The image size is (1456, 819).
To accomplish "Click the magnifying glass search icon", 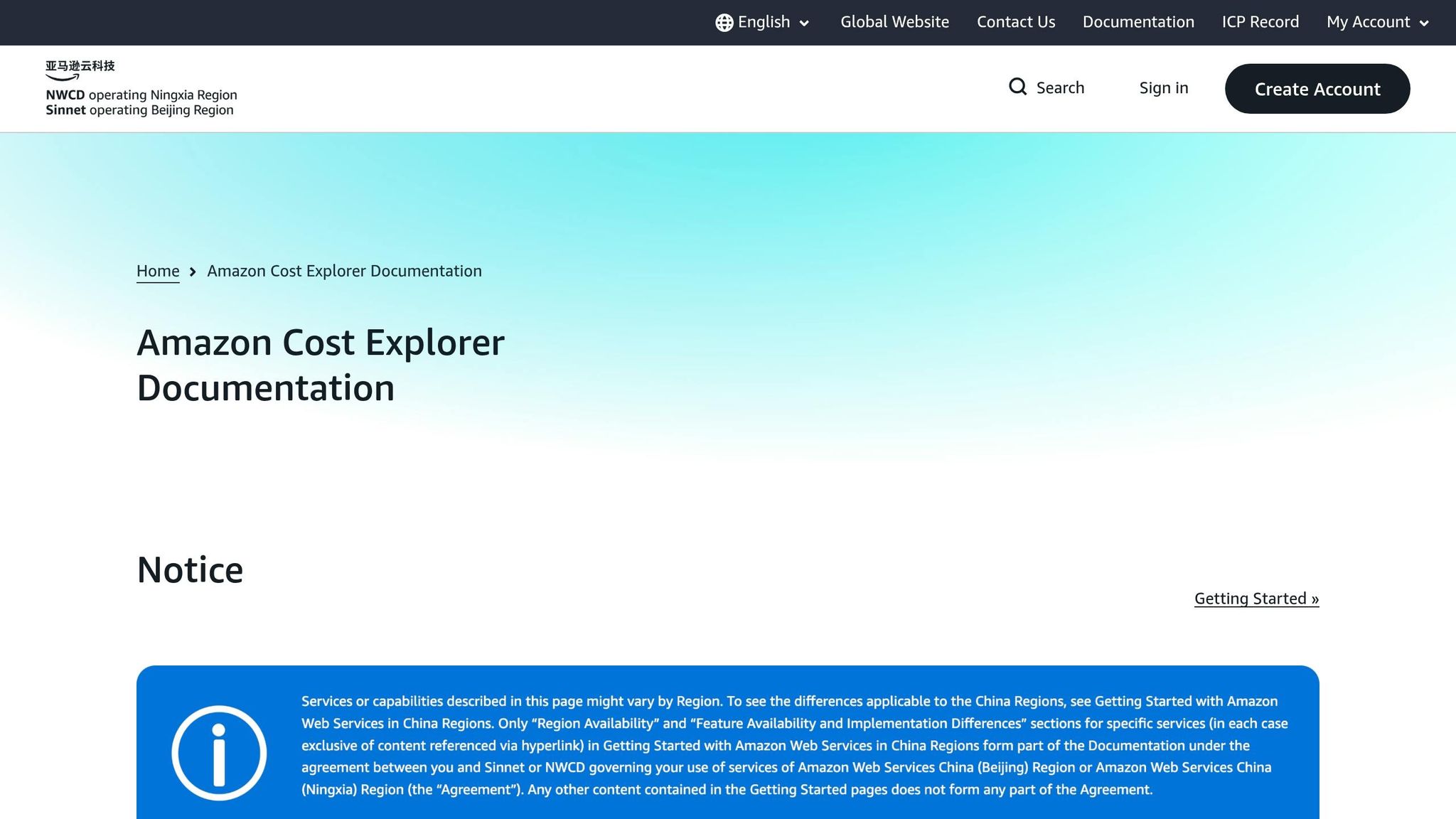I will click(x=1018, y=87).
